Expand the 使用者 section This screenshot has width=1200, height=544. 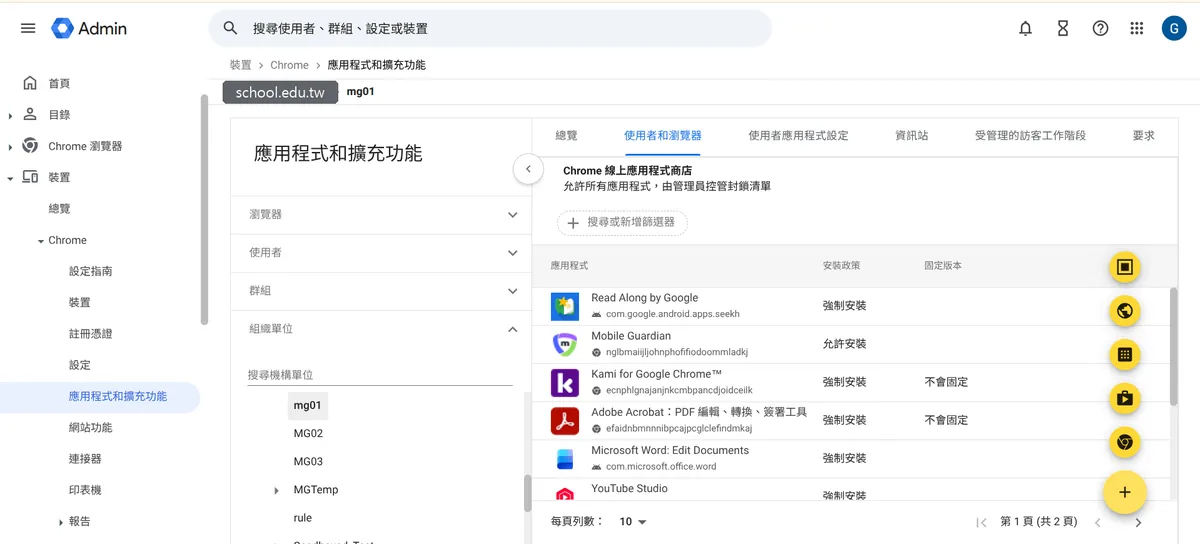click(513, 253)
